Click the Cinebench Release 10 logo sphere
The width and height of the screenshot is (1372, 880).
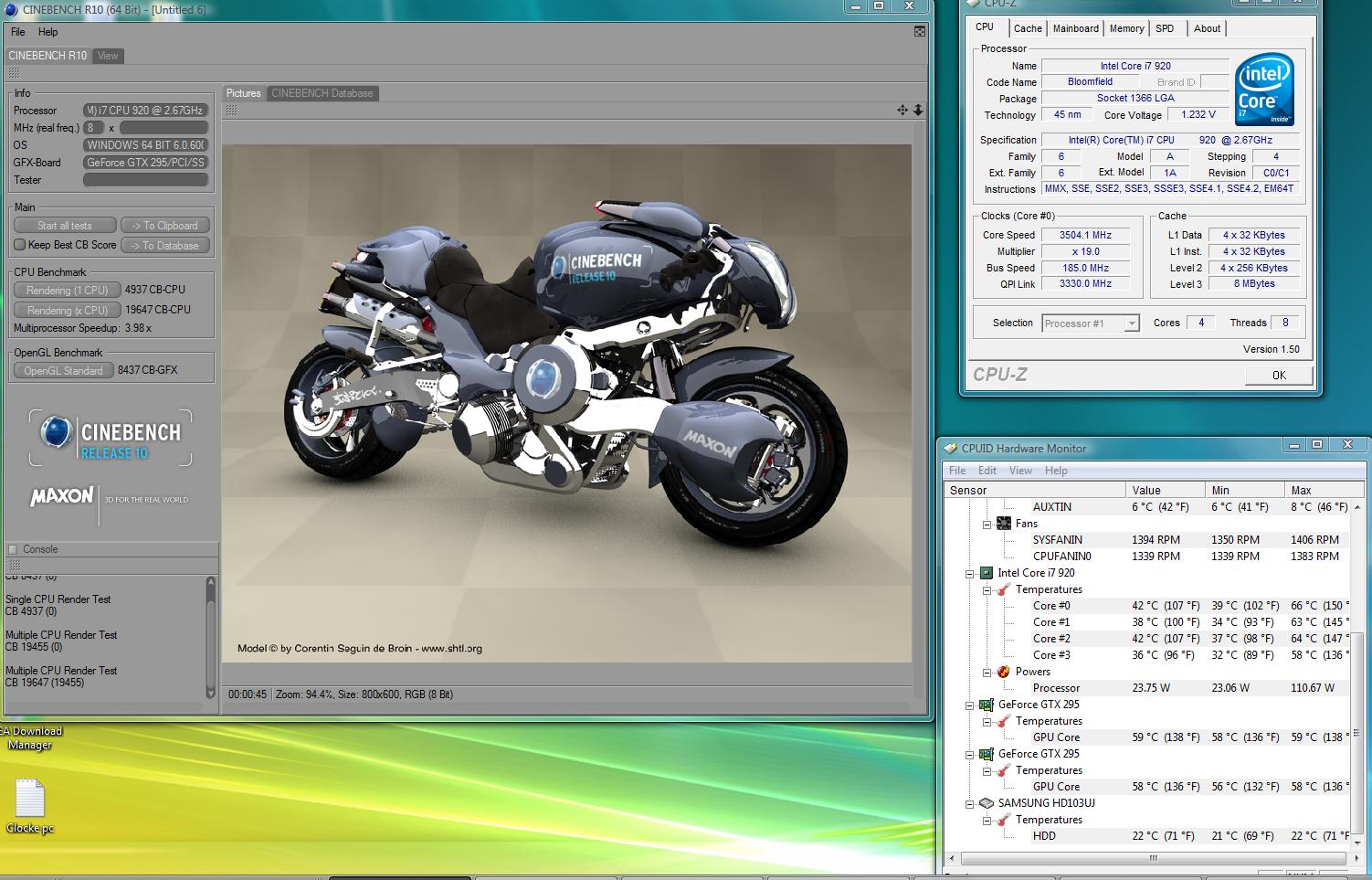(58, 433)
